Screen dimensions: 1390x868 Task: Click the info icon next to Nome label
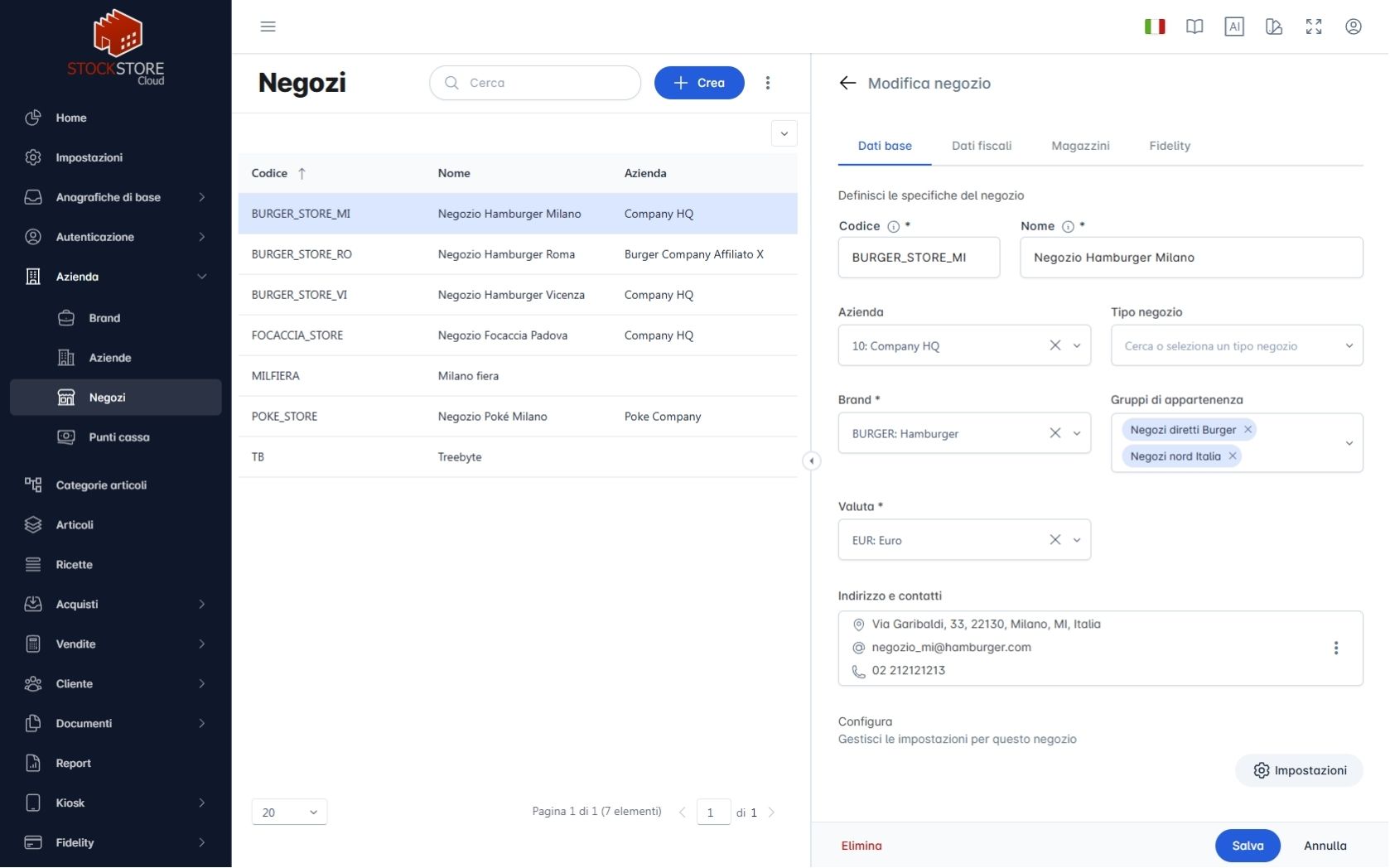click(x=1068, y=227)
